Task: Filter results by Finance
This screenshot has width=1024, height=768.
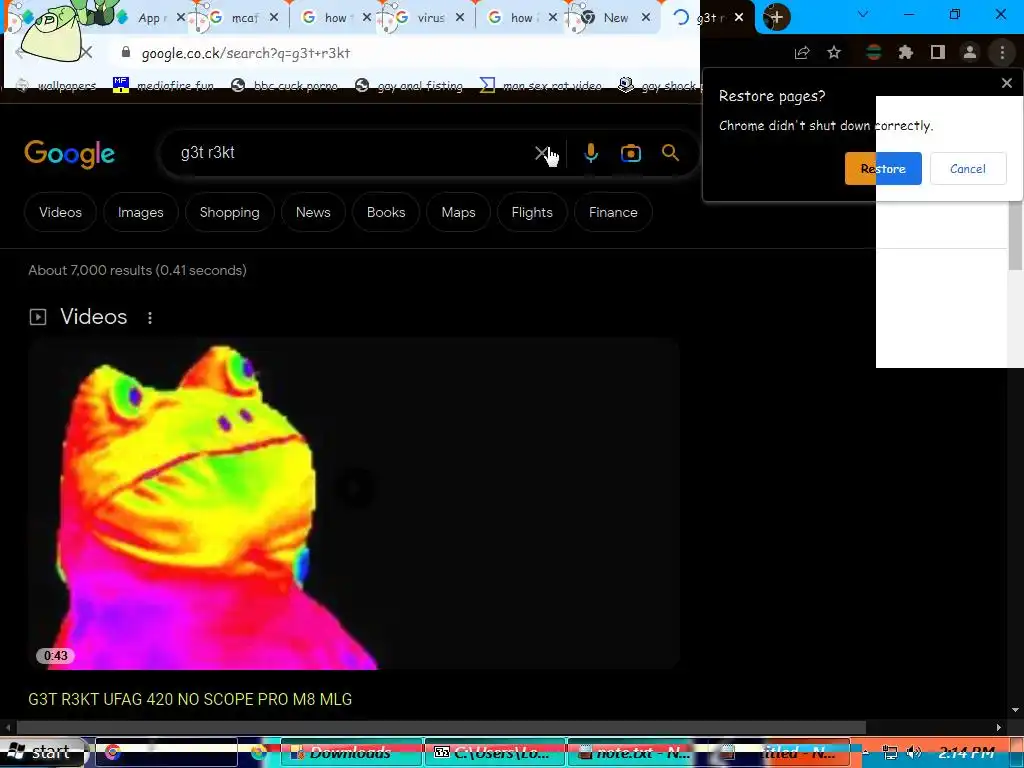Action: point(613,212)
